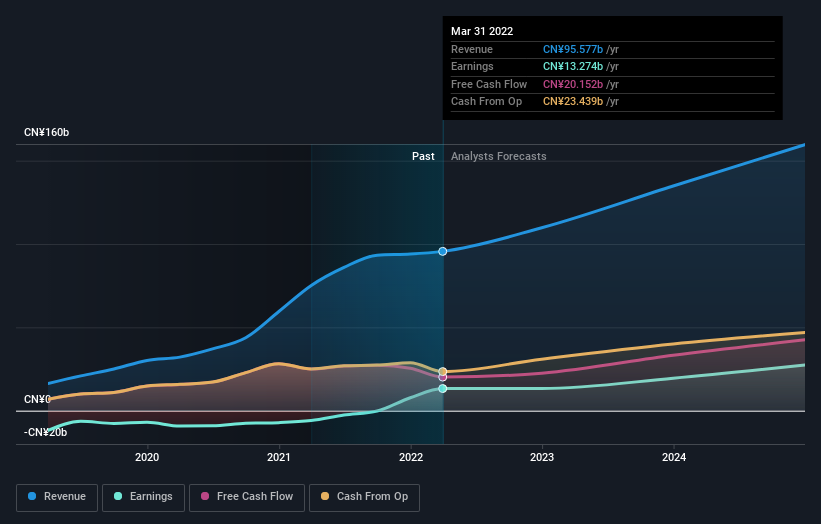
Task: Click the Revenue label in the tooltip
Action: (472, 49)
